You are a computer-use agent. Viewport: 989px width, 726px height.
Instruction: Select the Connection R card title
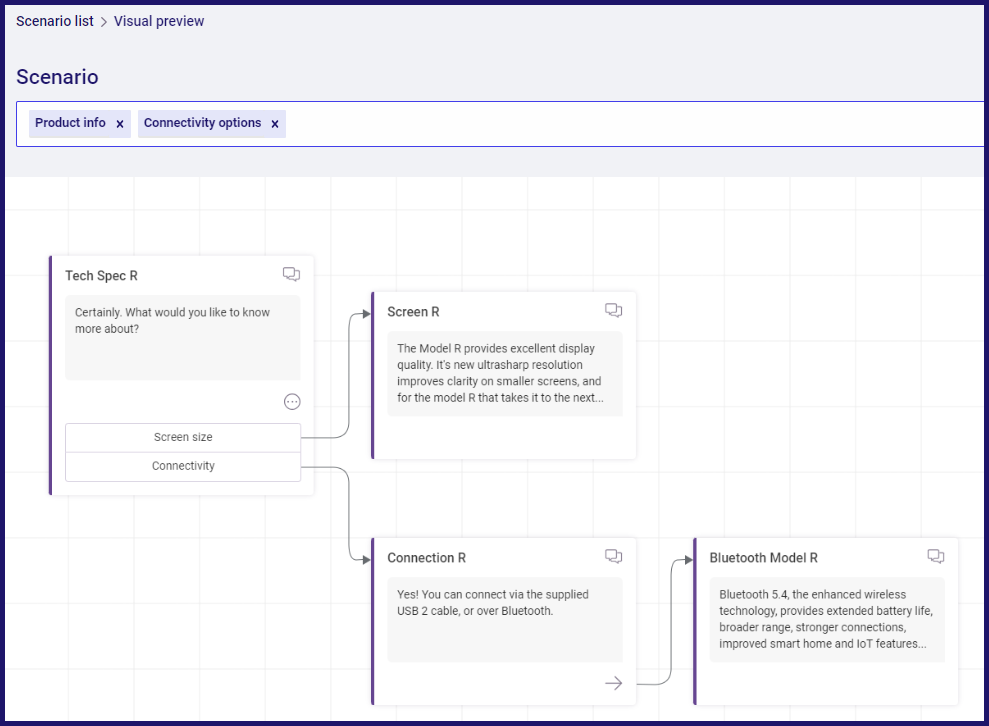(x=426, y=558)
